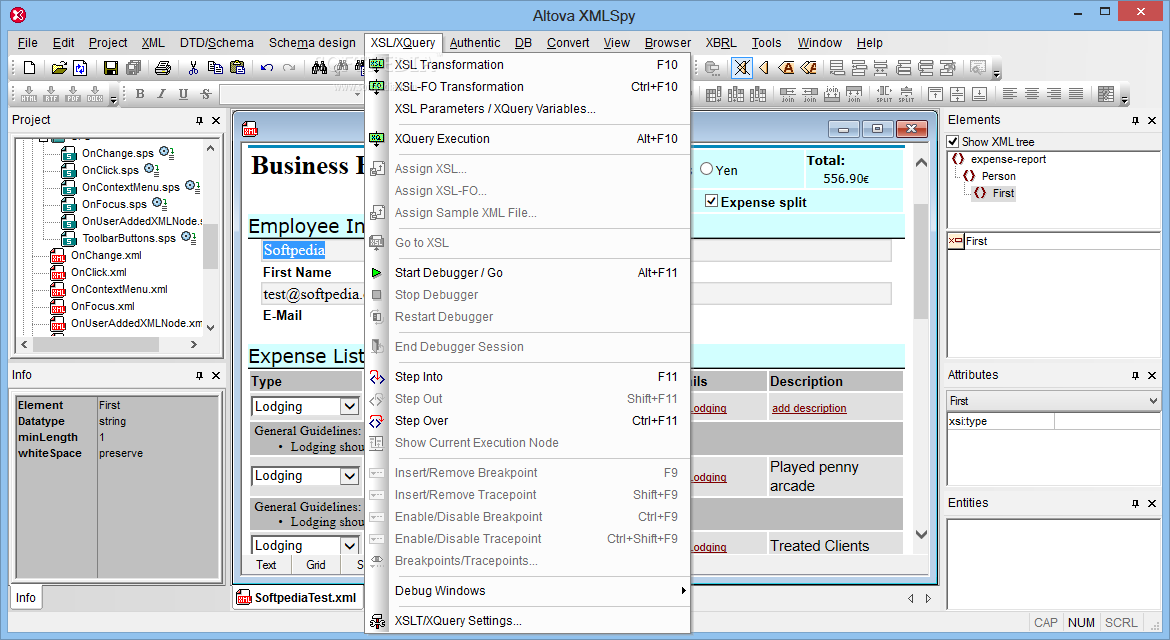Screen dimensions: 1170x640
Task: Click the Print icon
Action: tap(163, 68)
